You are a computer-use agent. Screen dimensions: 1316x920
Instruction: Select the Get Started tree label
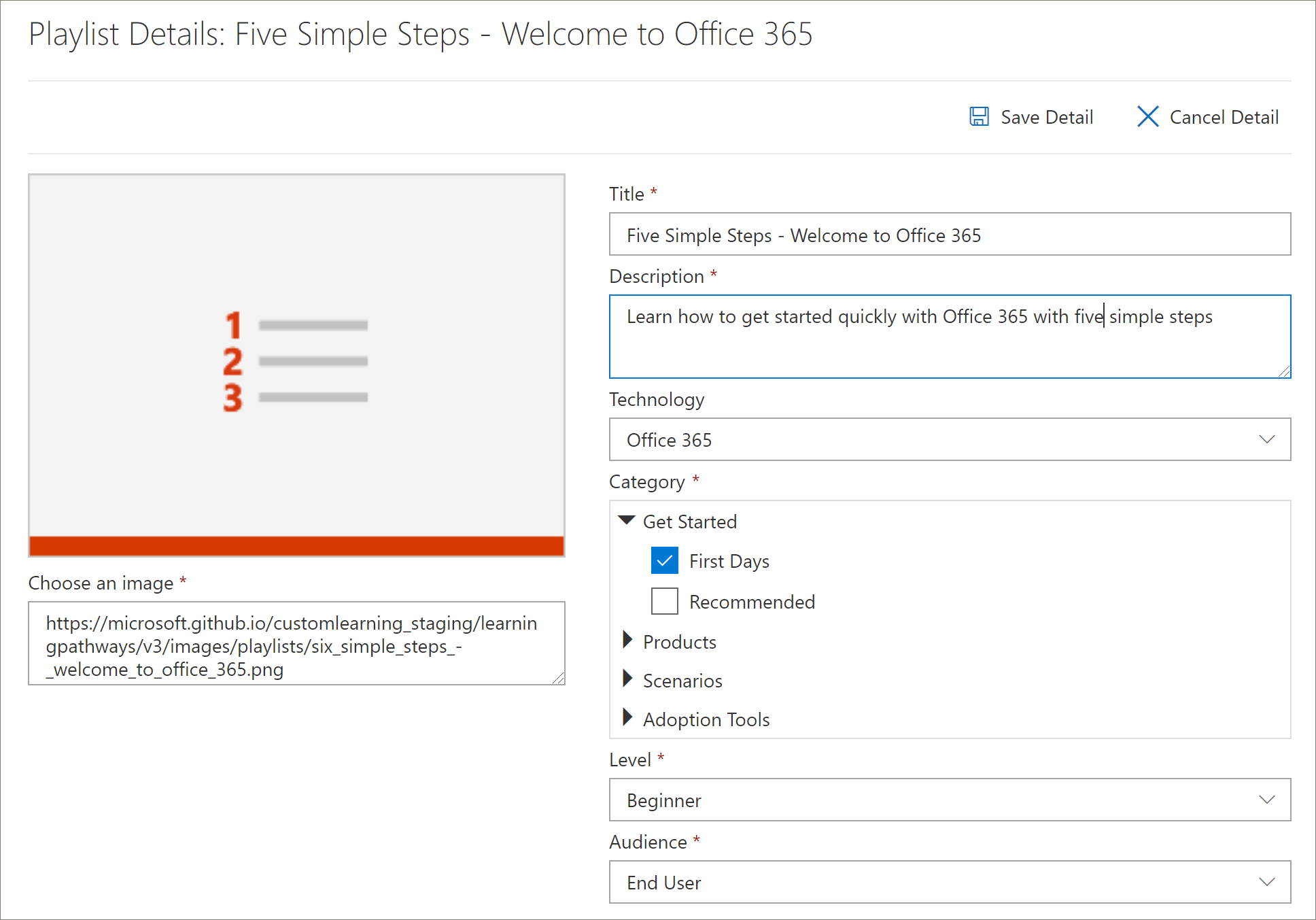pyautogui.click(x=690, y=522)
